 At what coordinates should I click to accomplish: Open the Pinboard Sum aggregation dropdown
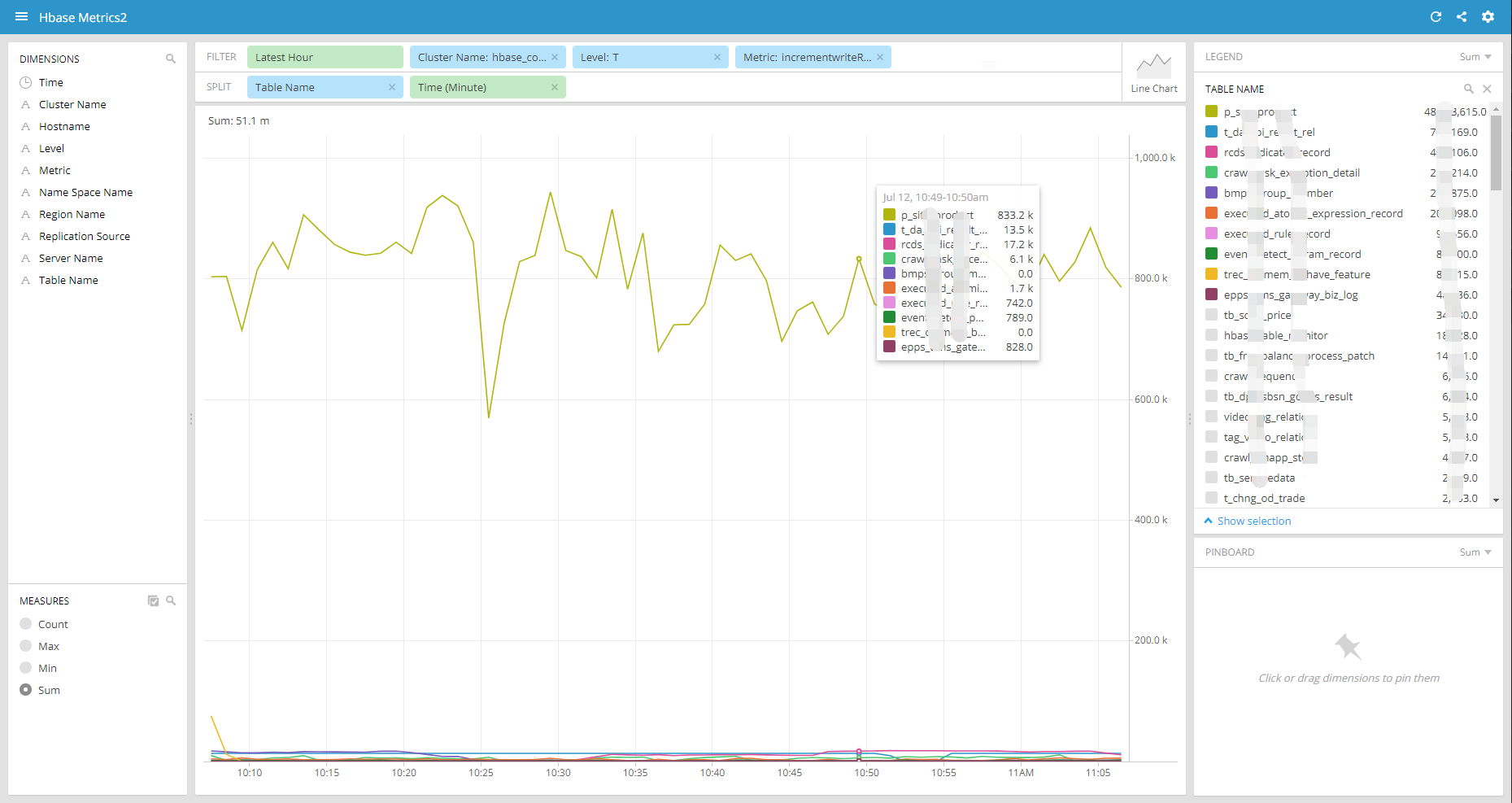1475,552
